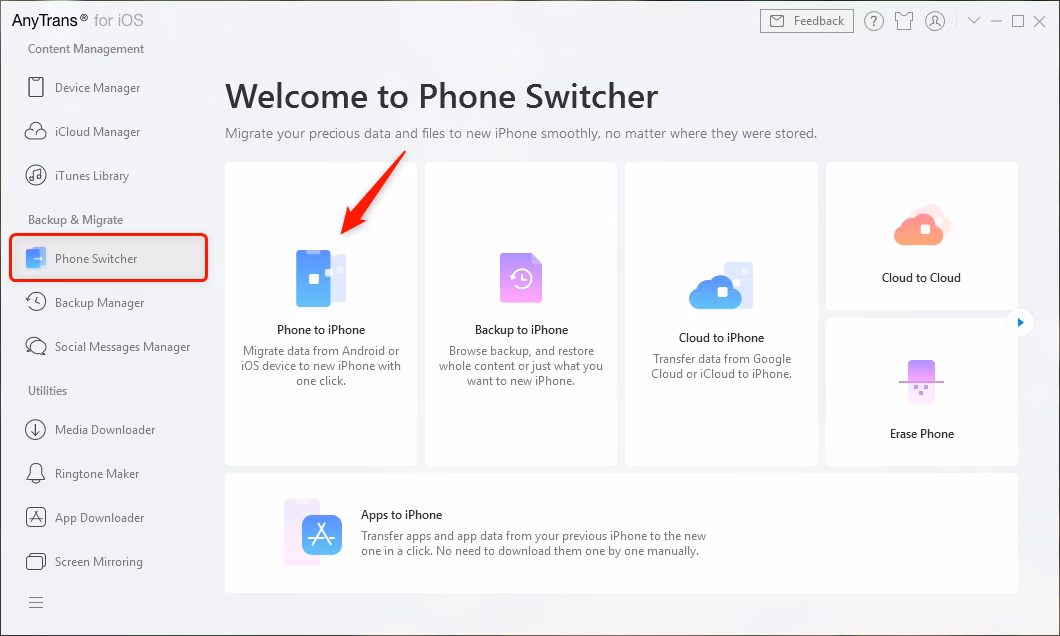1060x636 pixels.
Task: Open the hamburger menu at bottom left
Action: [36, 602]
